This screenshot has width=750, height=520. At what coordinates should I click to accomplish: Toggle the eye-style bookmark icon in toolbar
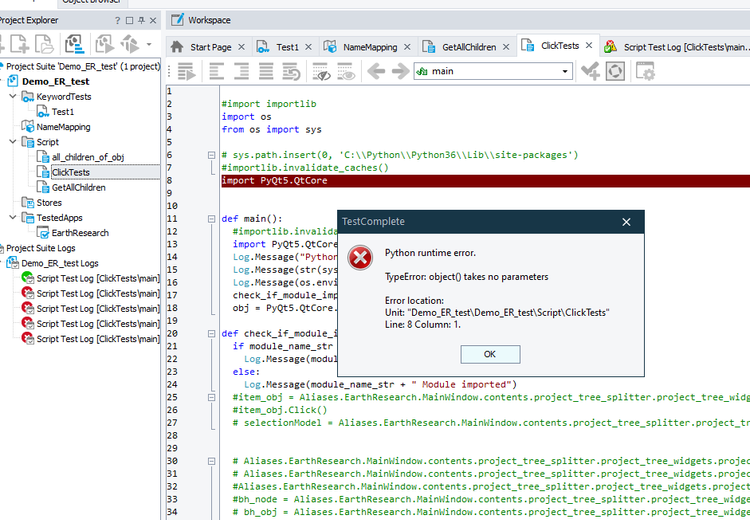[x=323, y=72]
